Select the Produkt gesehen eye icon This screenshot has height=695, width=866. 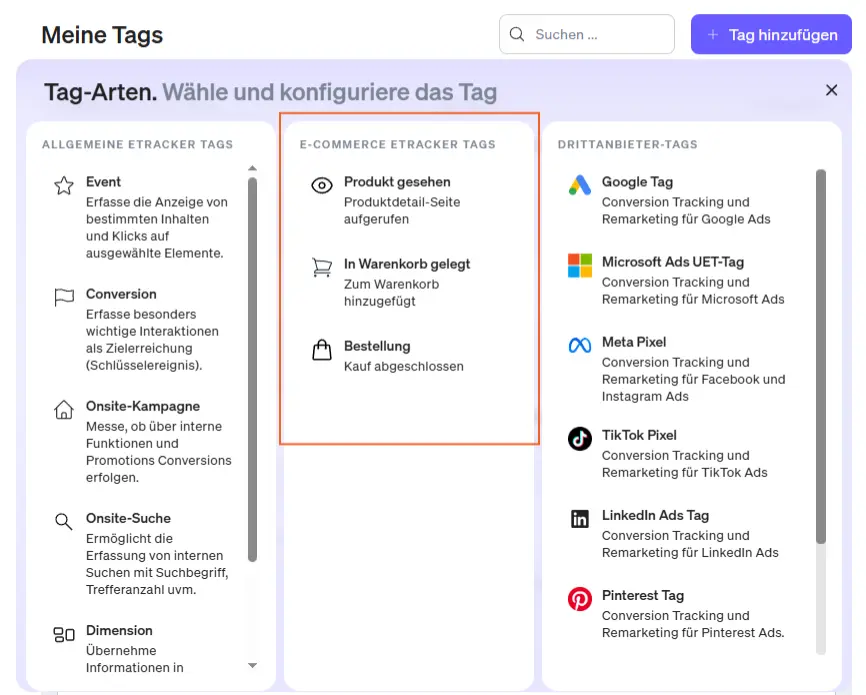coord(321,185)
